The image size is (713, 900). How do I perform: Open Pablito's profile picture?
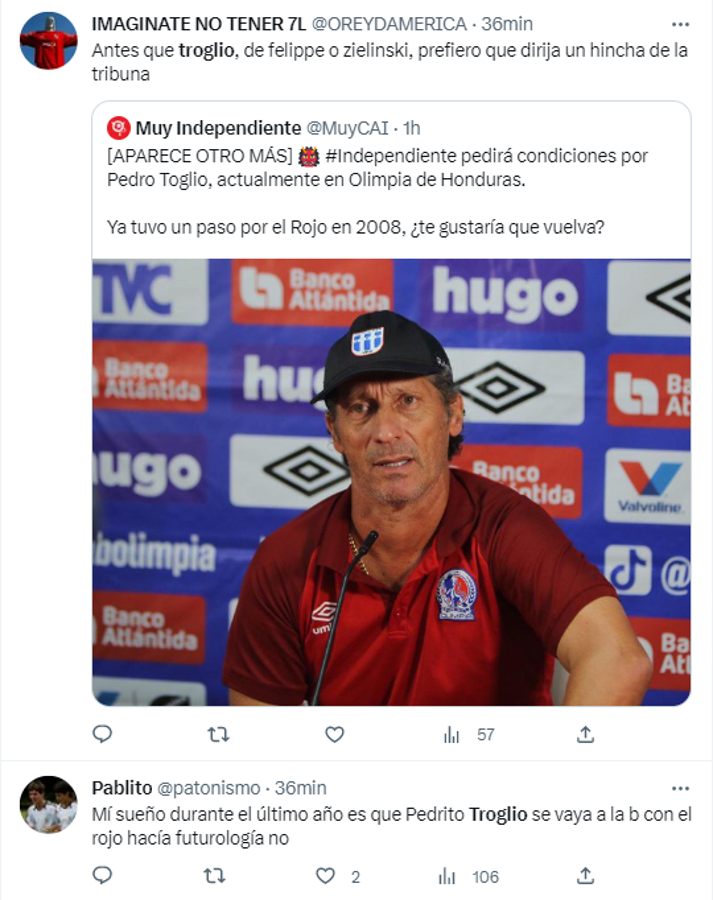tap(48, 804)
